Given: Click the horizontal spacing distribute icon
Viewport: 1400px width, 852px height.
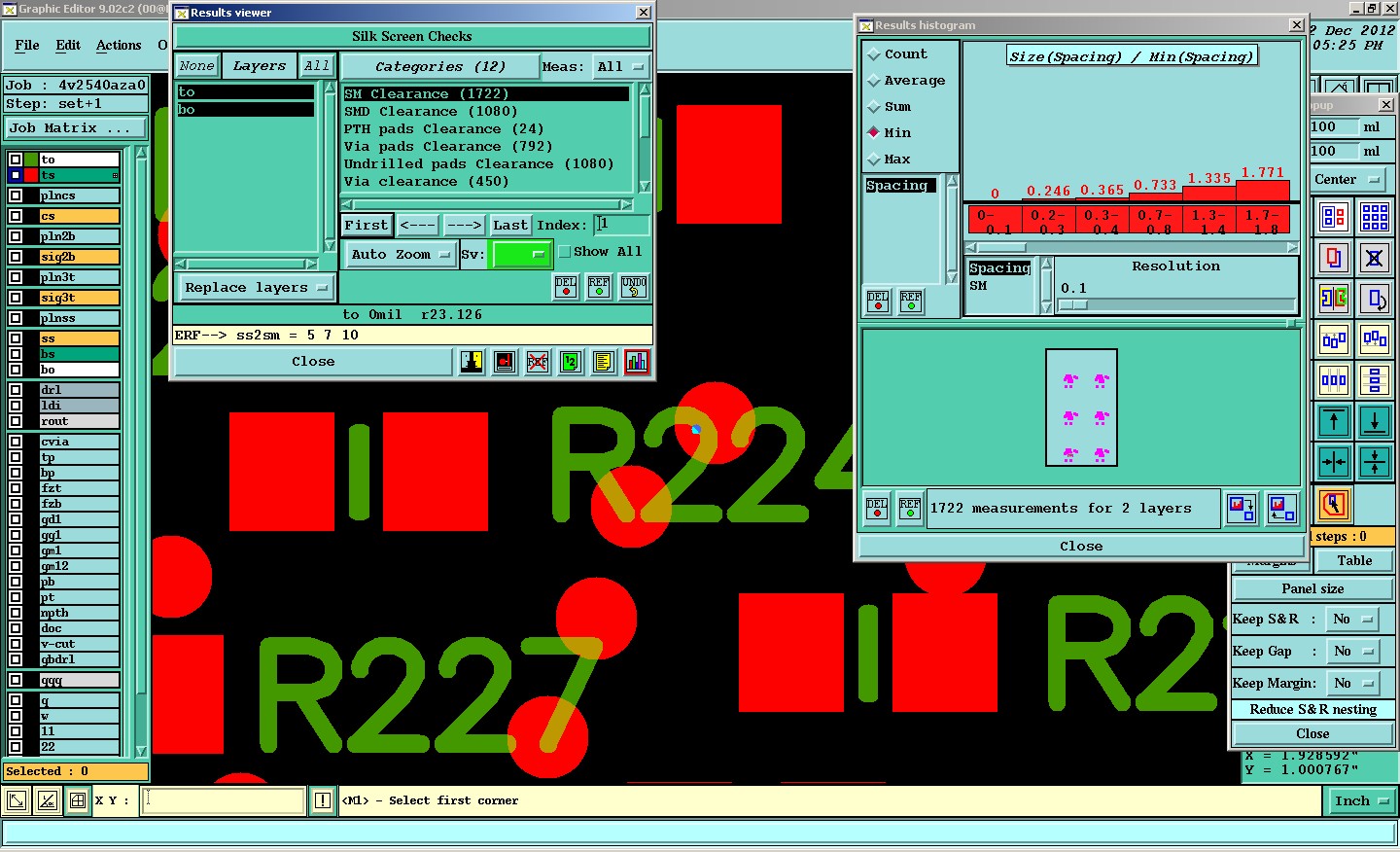Looking at the screenshot, I should pos(1334,380).
